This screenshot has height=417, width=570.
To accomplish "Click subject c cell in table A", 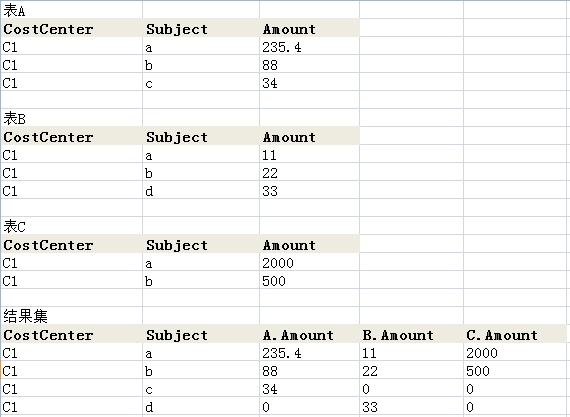I will point(201,82).
